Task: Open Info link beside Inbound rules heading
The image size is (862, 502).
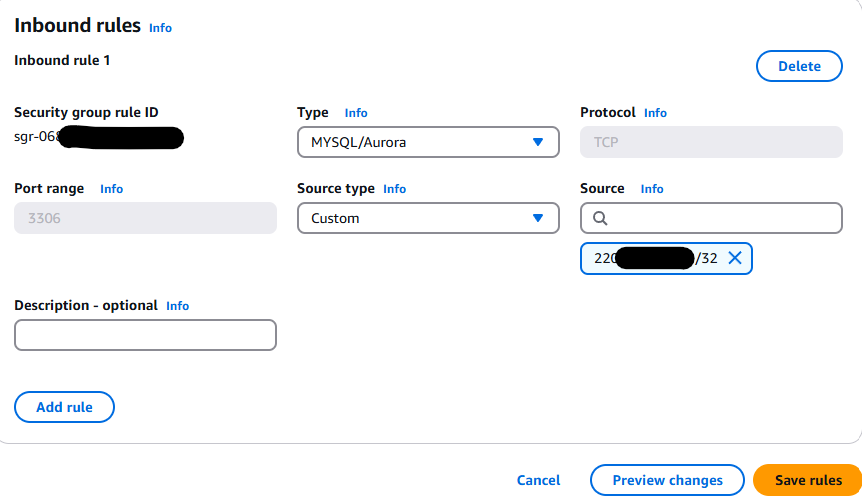Action: (160, 28)
